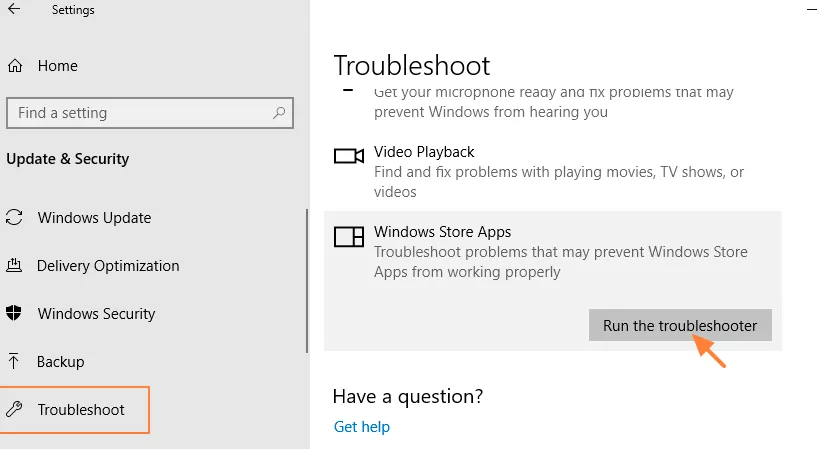Click the Update & Security heading
Image resolution: width=829 pixels, height=449 pixels.
pyautogui.click(x=68, y=159)
